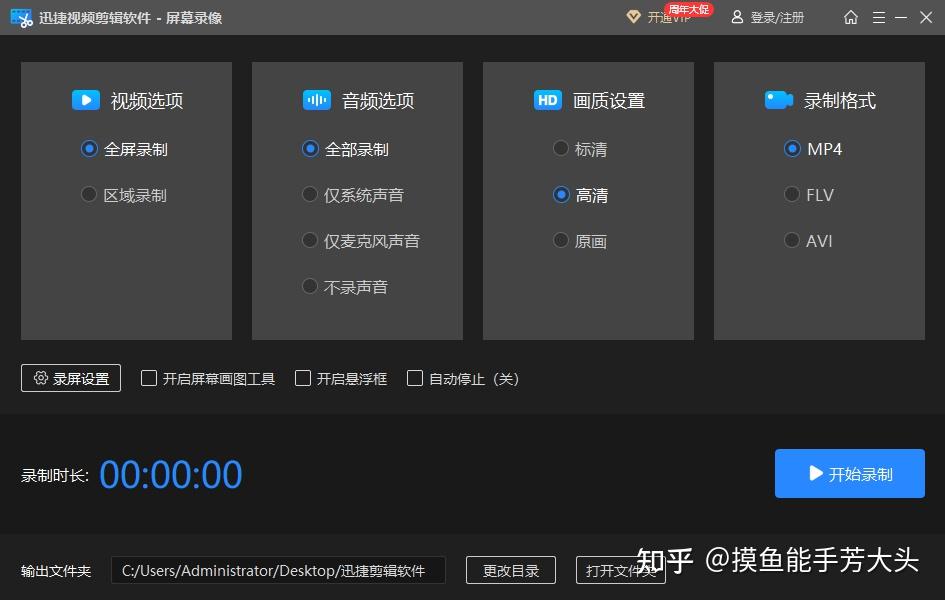This screenshot has width=945, height=600.
Task: Click 开始录制 start recording button
Action: click(x=850, y=473)
